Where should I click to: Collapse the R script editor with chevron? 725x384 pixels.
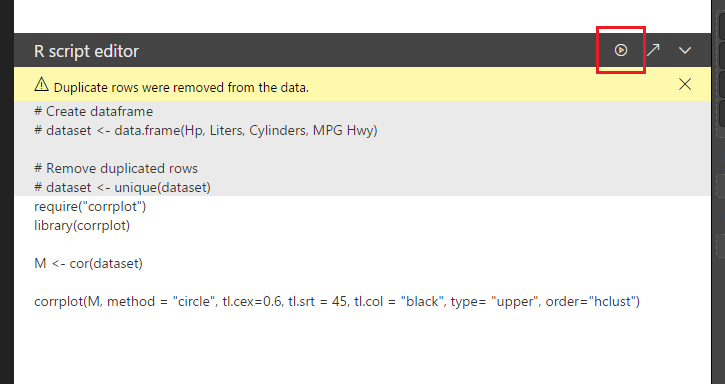pyautogui.click(x=685, y=50)
